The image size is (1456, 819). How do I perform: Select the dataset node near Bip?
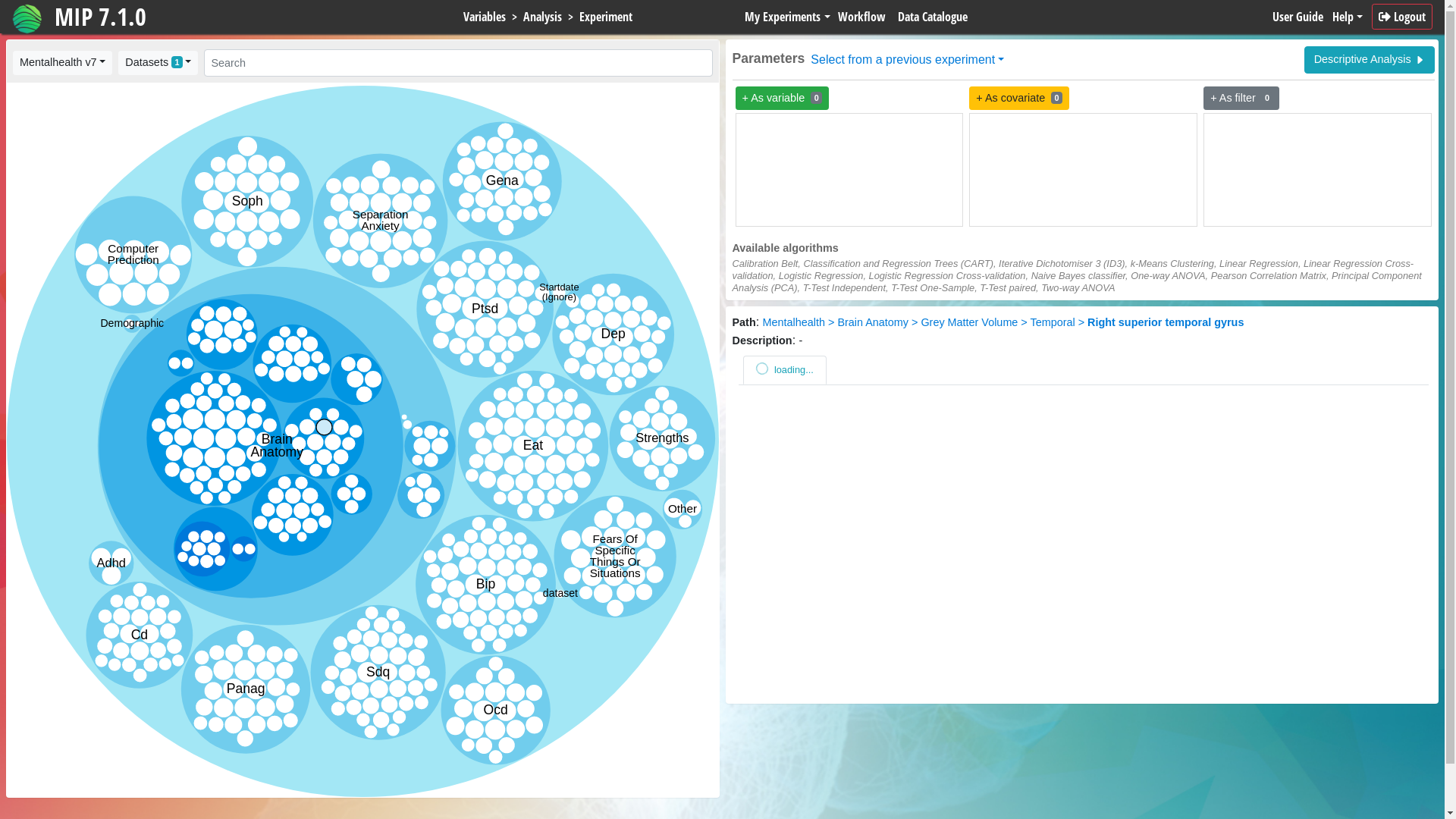click(560, 593)
